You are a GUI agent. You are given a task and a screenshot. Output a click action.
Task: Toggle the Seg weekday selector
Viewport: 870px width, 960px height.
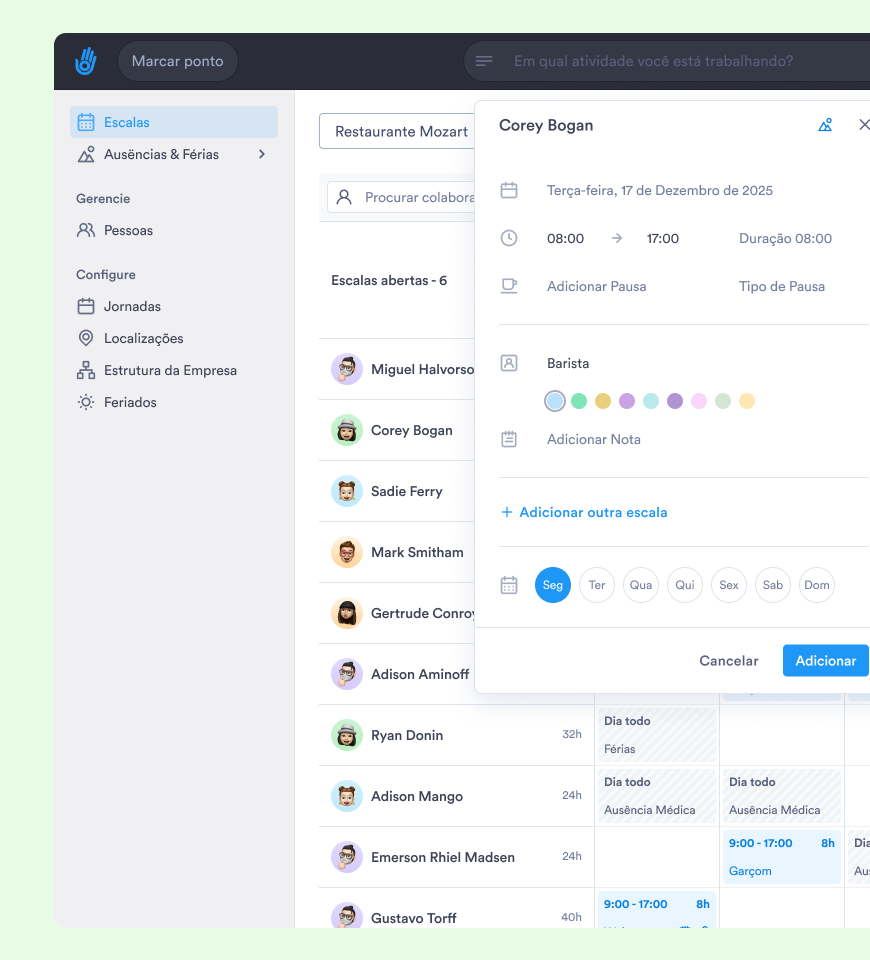(x=553, y=585)
